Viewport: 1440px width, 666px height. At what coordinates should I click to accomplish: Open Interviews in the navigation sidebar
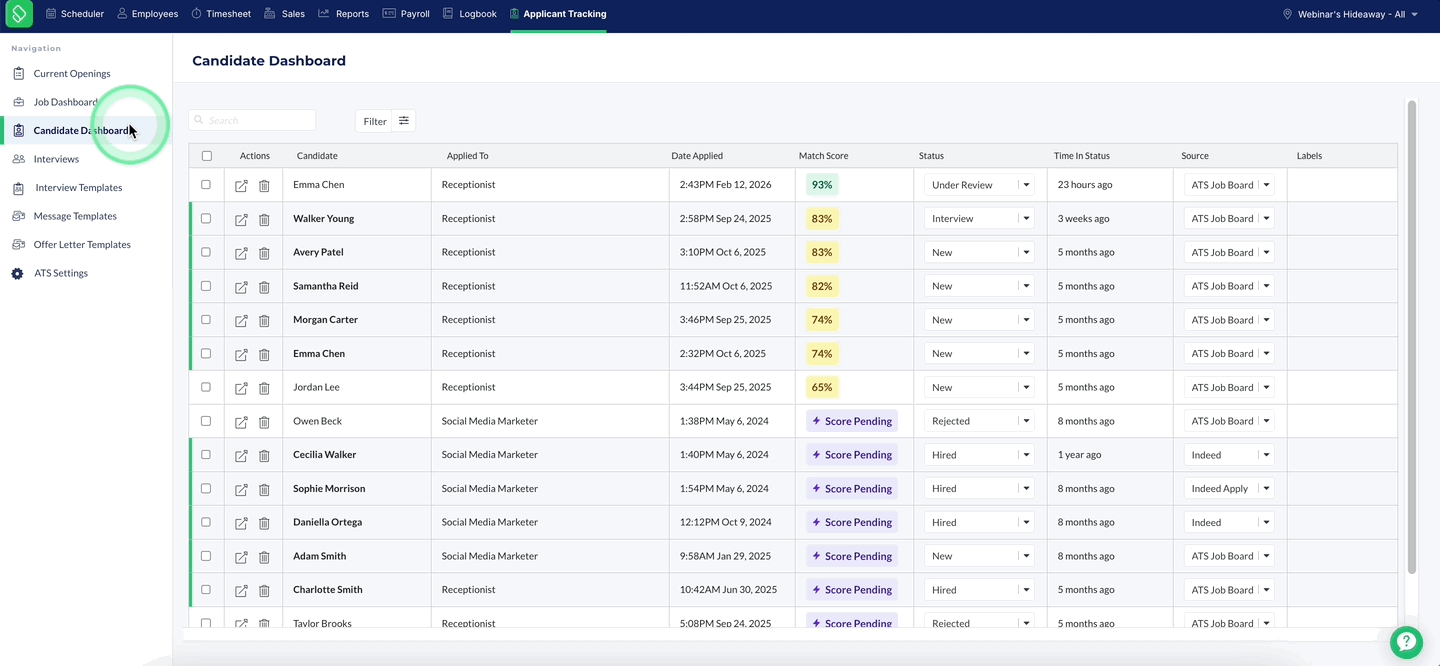point(56,159)
